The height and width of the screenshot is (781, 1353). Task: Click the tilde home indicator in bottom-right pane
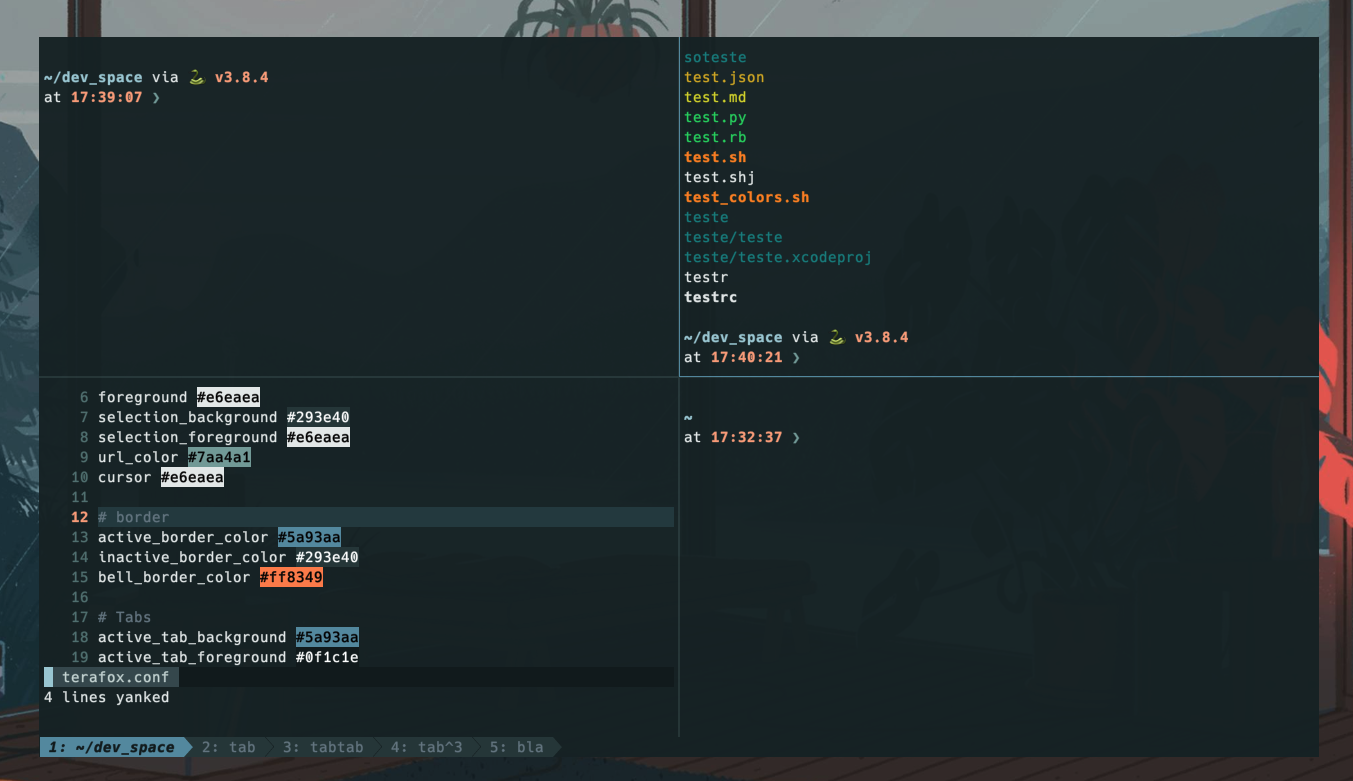coord(687,416)
